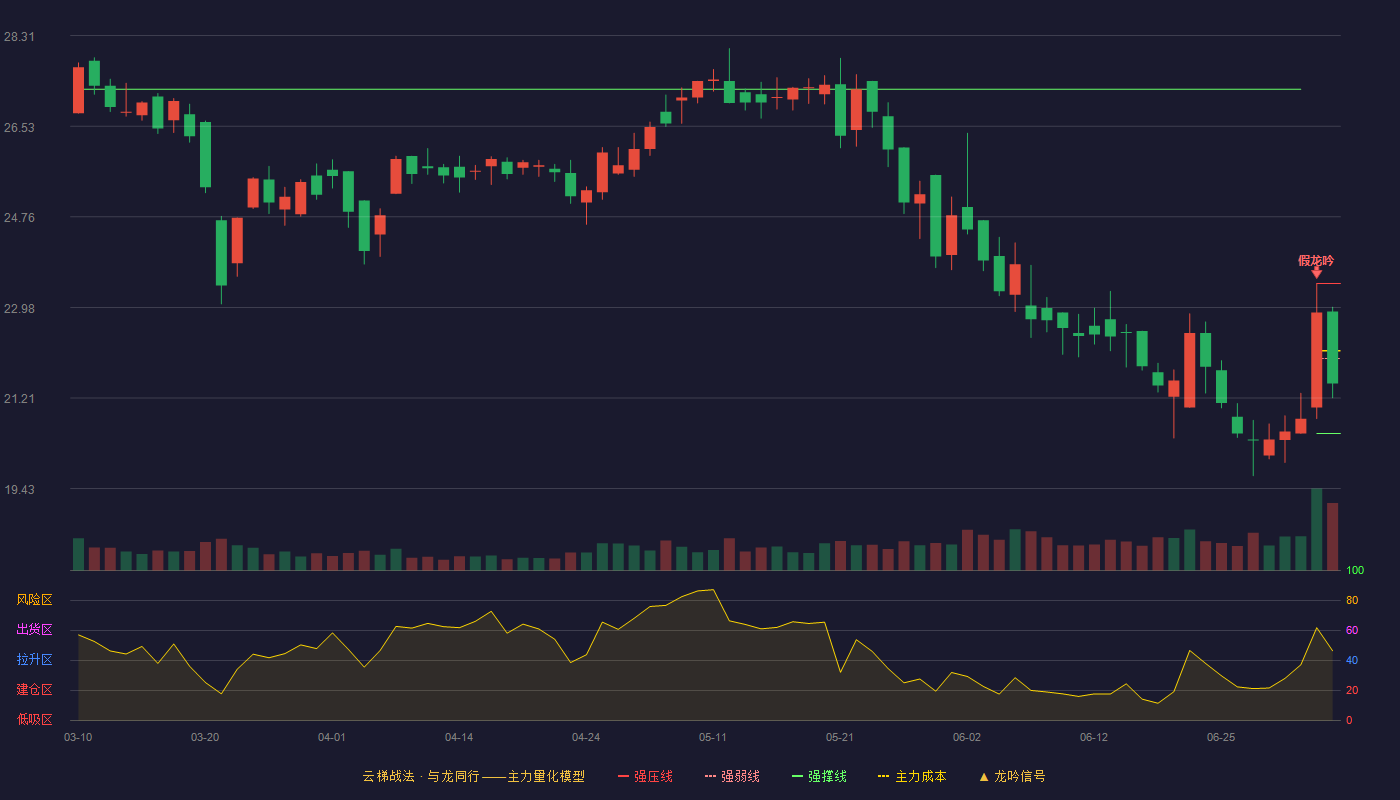Screen dimensions: 1400x800
Task: Click the 21.21 price axis label
Action: click(19, 398)
